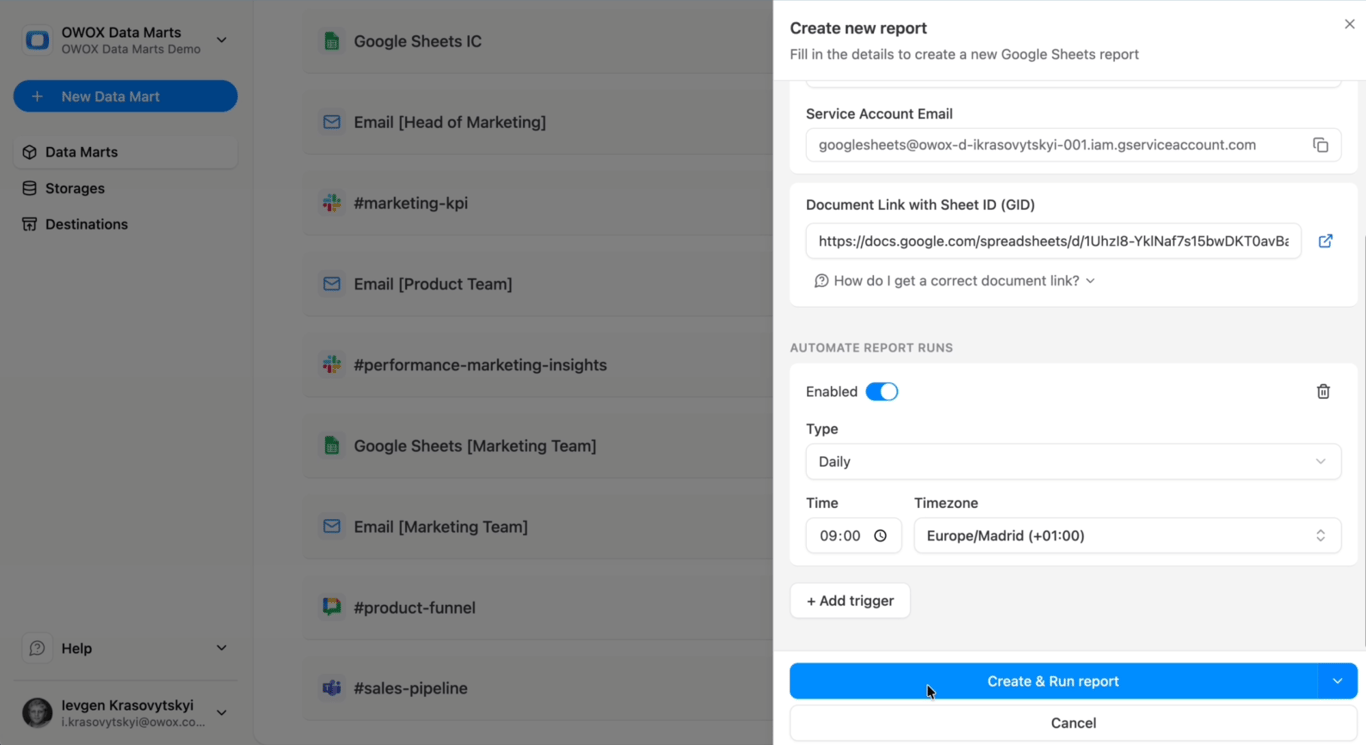Screen dimensions: 1366x745
Task: Select the #performance-marketing-insights destination
Action: [538, 365]
